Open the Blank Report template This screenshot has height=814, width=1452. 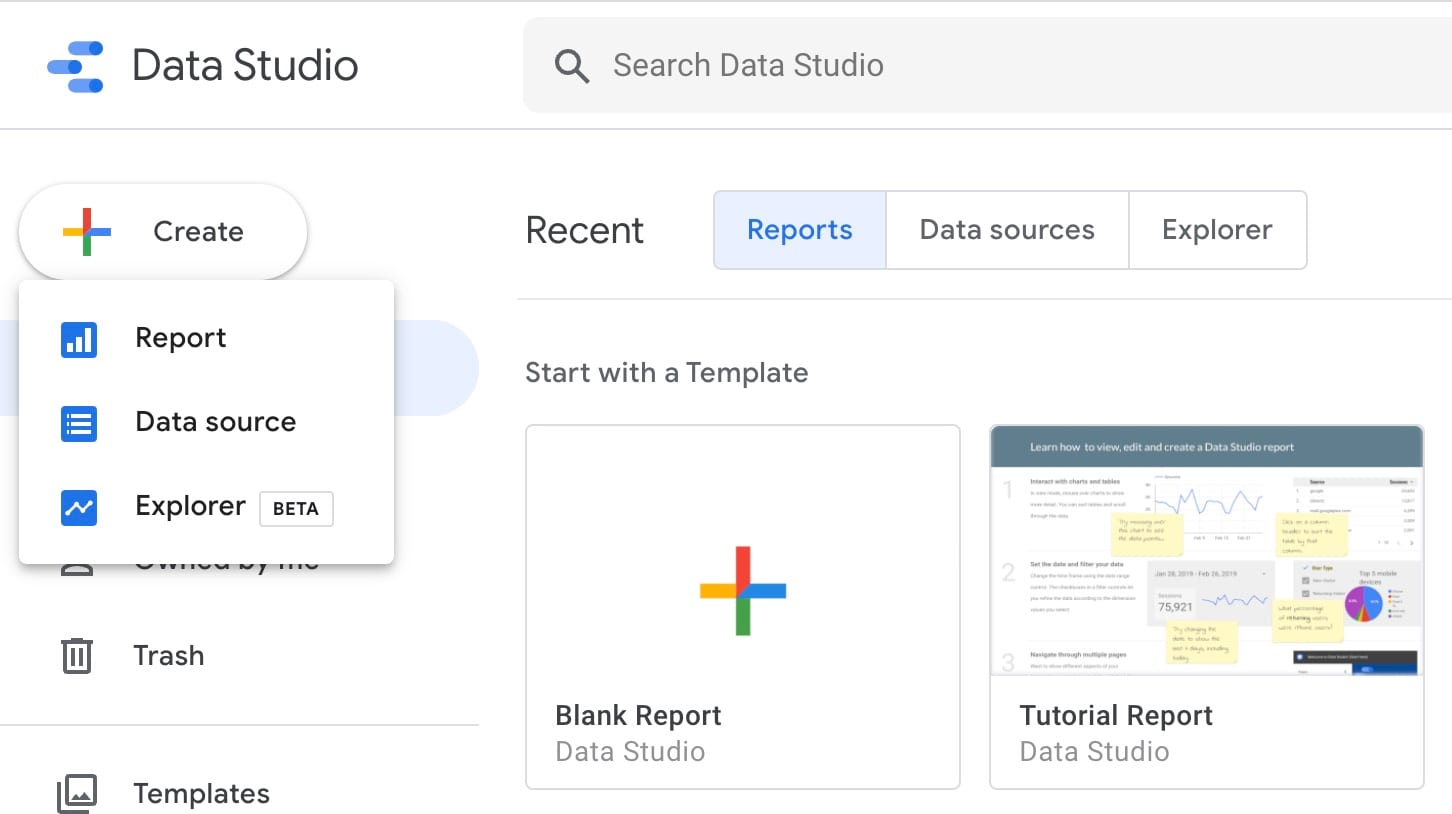742,606
